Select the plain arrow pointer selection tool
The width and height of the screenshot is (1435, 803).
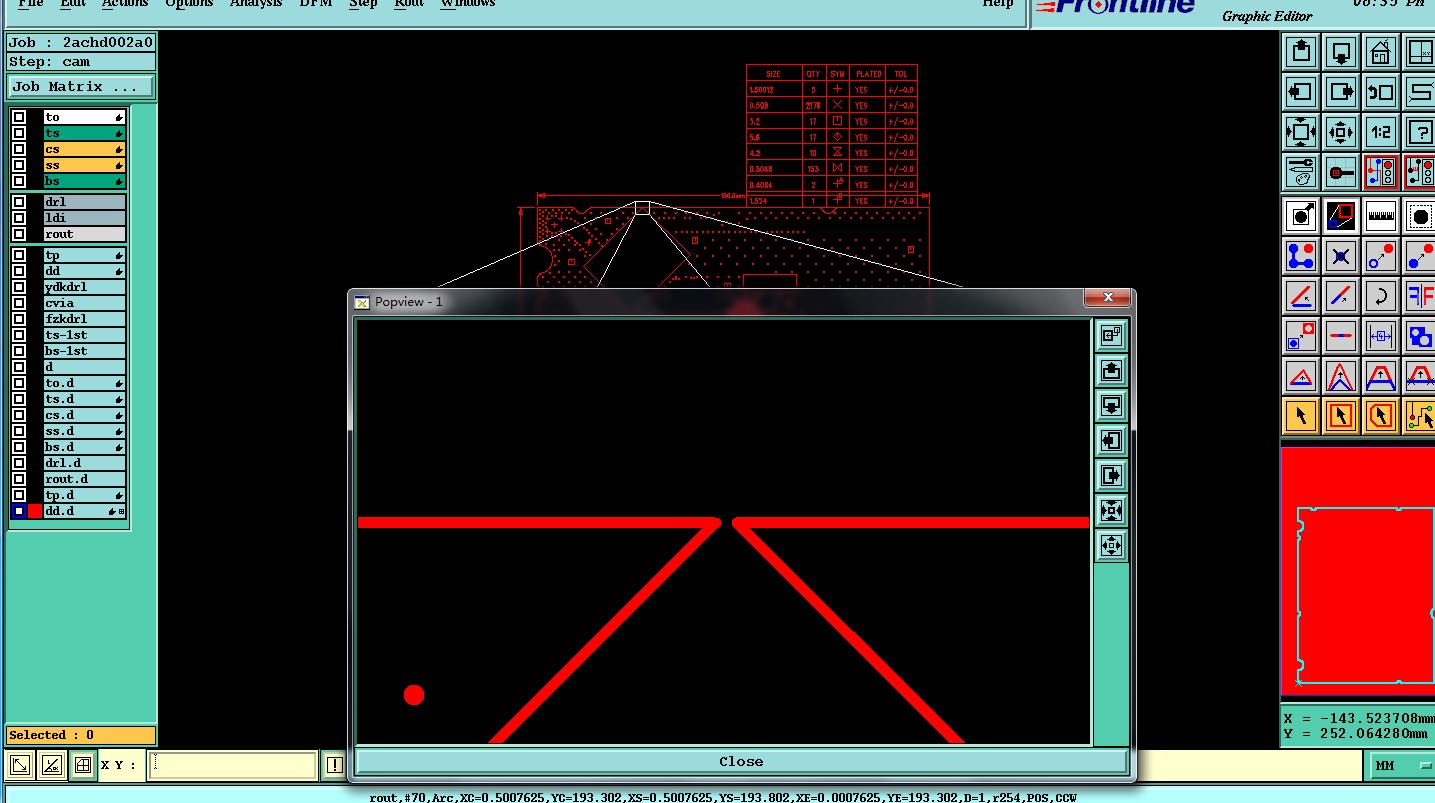click(x=1300, y=415)
